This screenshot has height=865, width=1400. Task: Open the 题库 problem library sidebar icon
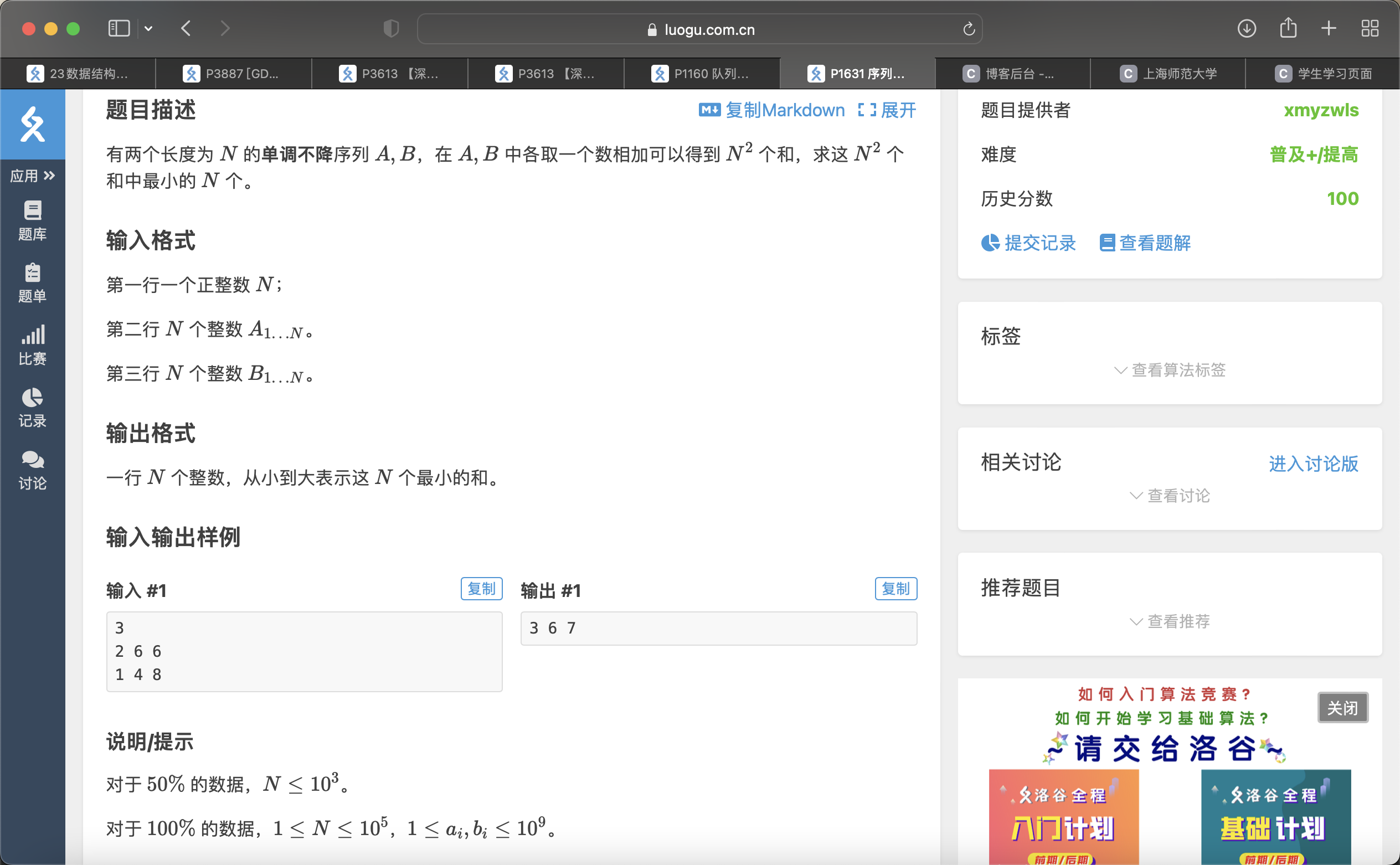click(x=32, y=220)
